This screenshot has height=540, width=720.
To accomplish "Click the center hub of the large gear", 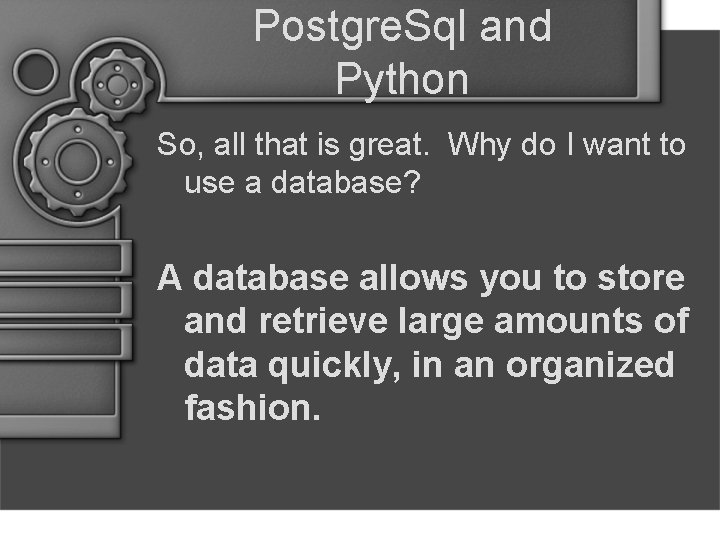I will 78,162.
